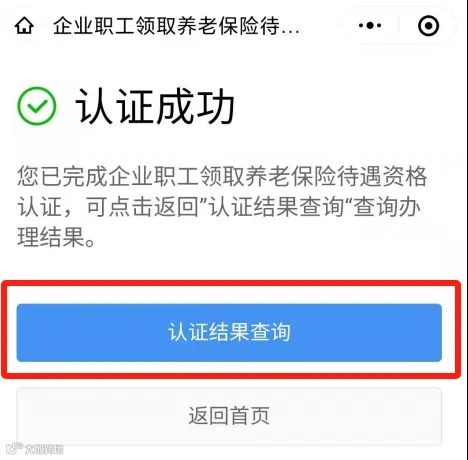Return home via the 返回首页 button
This screenshot has height=460, width=468.
[x=229, y=416]
